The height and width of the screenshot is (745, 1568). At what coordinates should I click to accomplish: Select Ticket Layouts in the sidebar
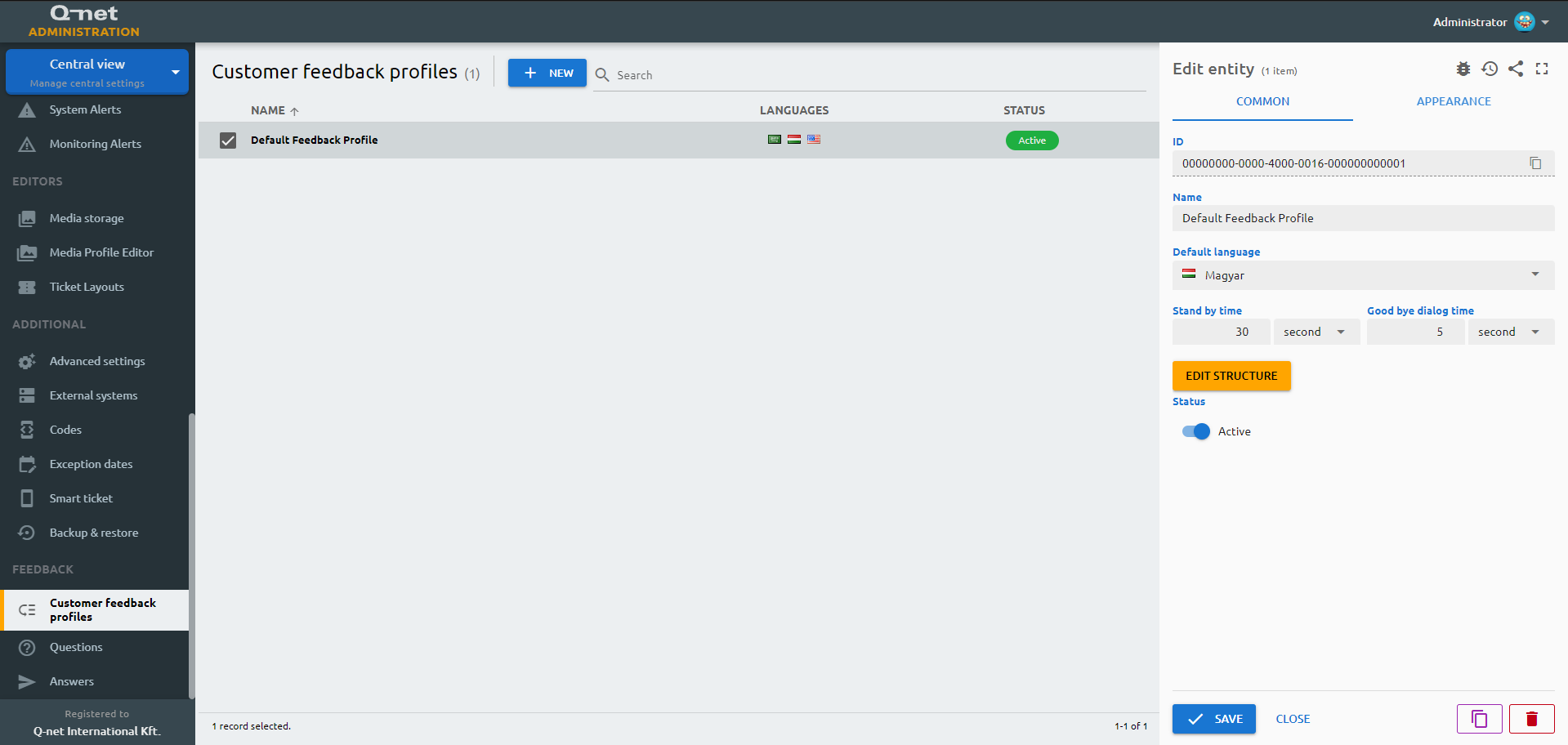coord(87,287)
